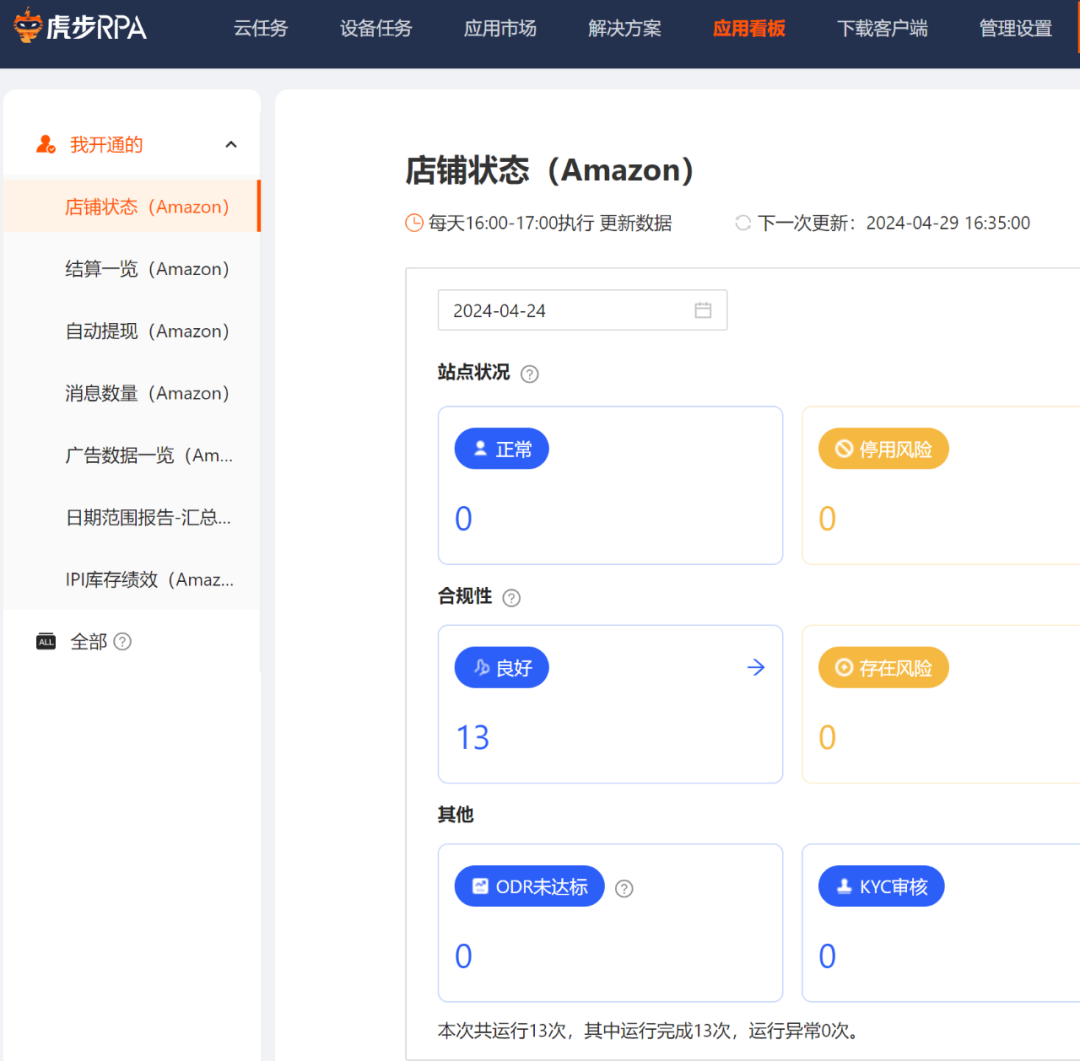Go to 应用市场

pos(500,28)
